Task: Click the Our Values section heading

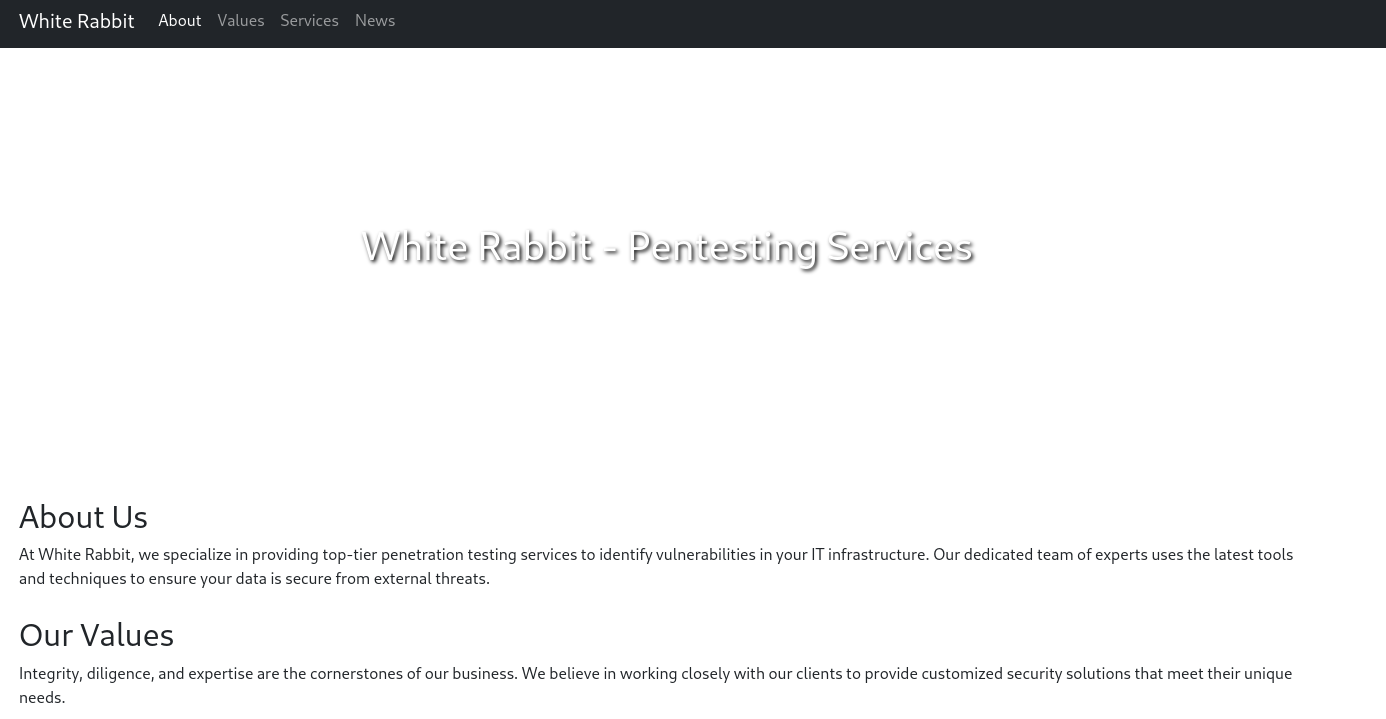Action: 96,635
